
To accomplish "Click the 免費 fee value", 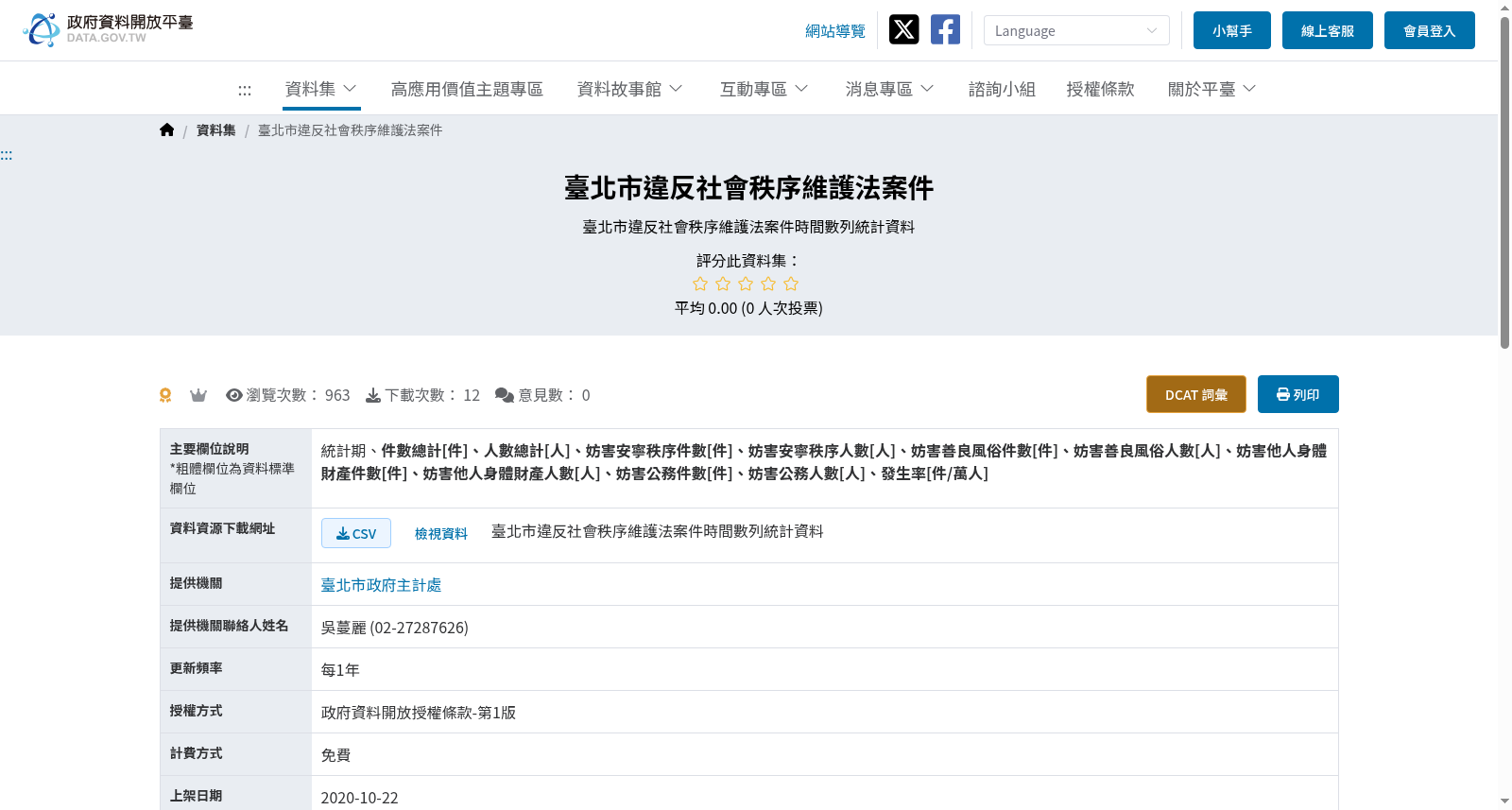I will pos(336,755).
